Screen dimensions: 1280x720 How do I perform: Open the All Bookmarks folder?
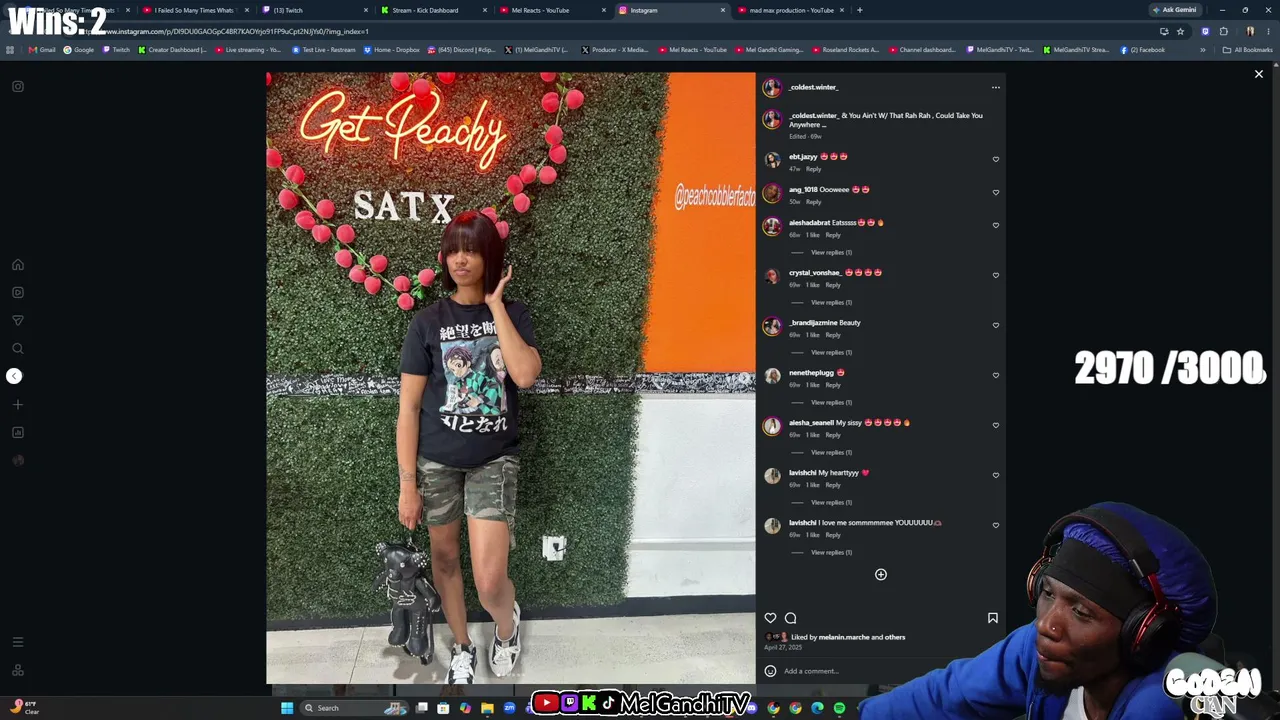(1248, 50)
